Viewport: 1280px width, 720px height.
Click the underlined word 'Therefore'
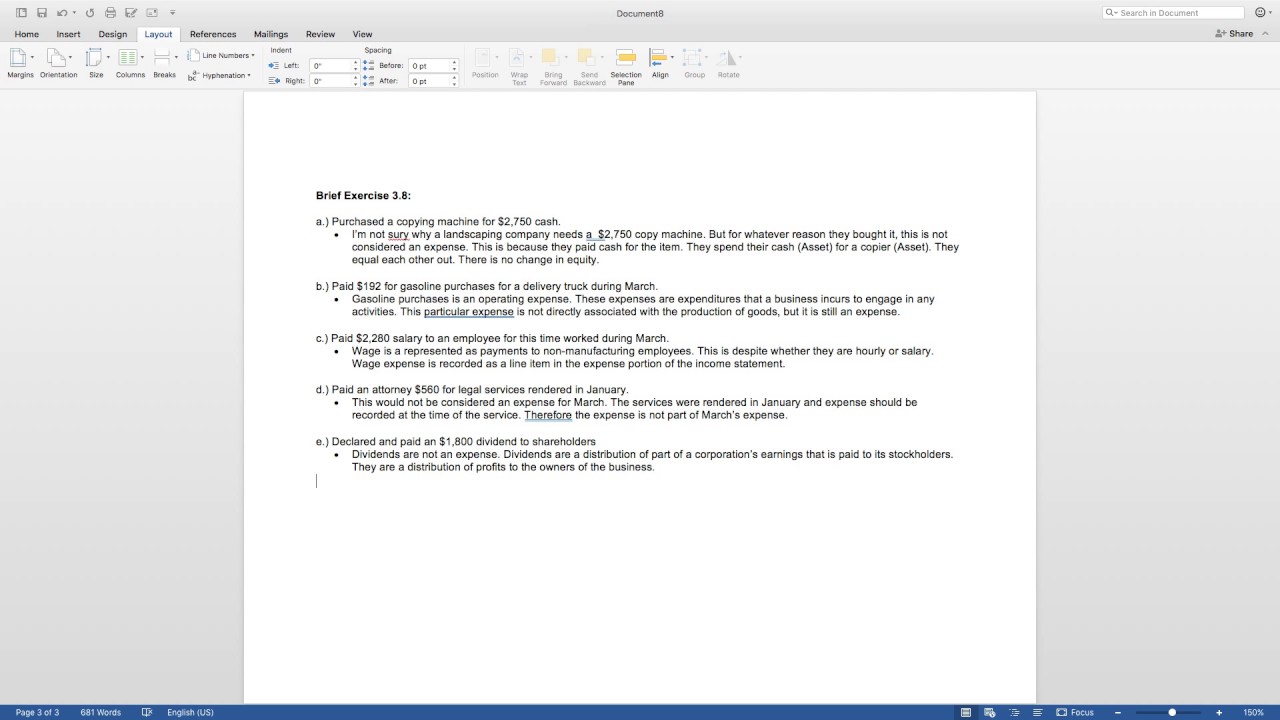[548, 415]
